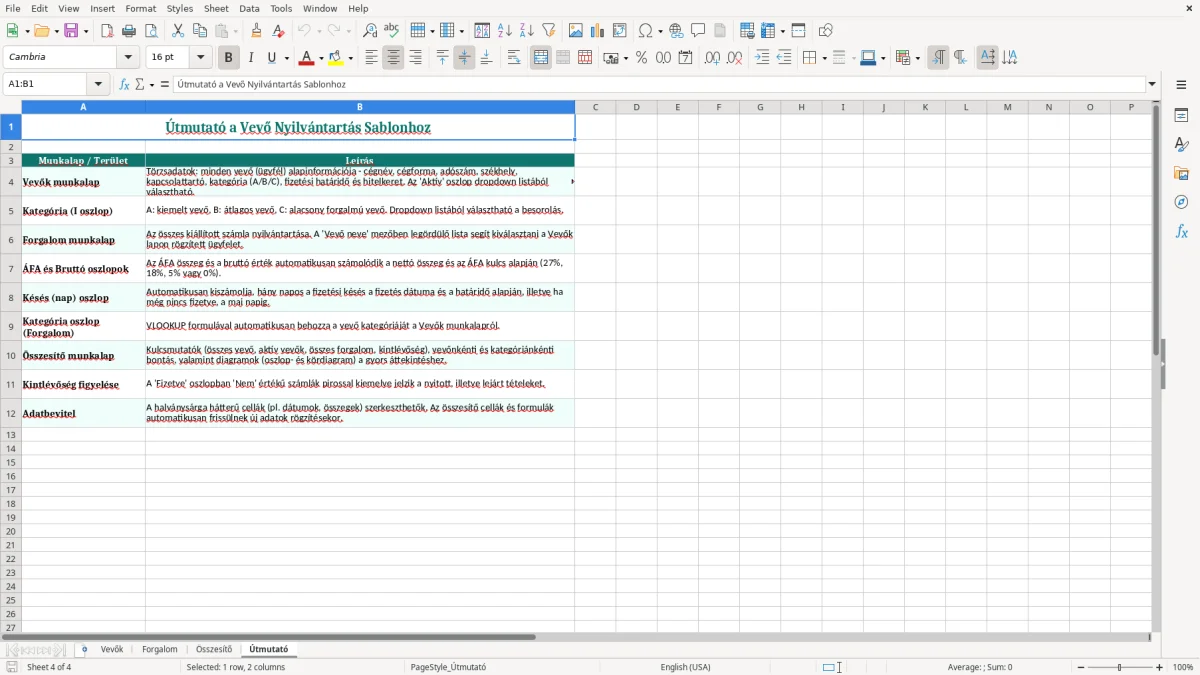Toggle Left-To-Right text direction
The height and width of the screenshot is (675, 1200).
click(938, 58)
